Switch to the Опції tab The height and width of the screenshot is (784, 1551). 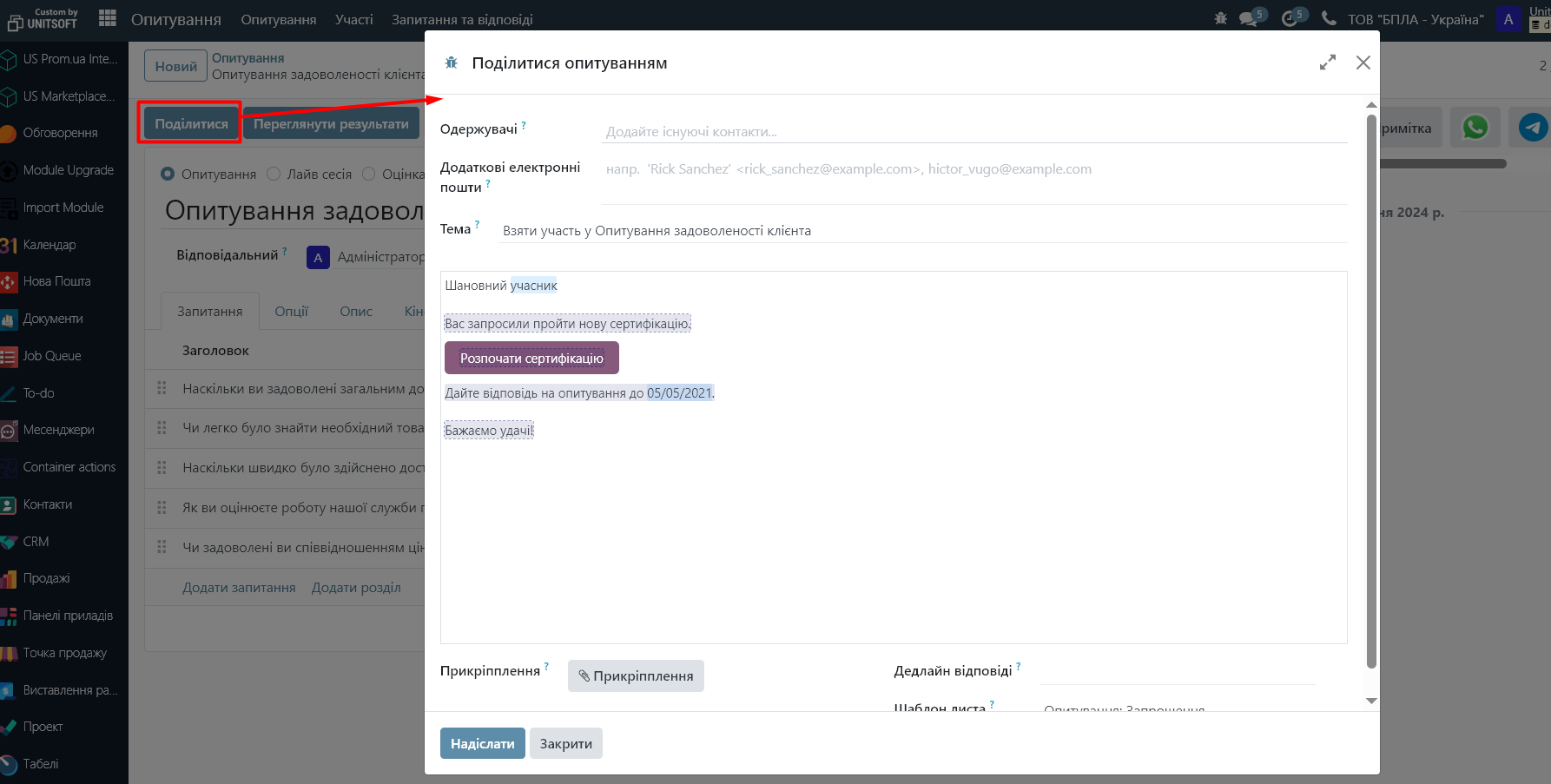click(291, 311)
